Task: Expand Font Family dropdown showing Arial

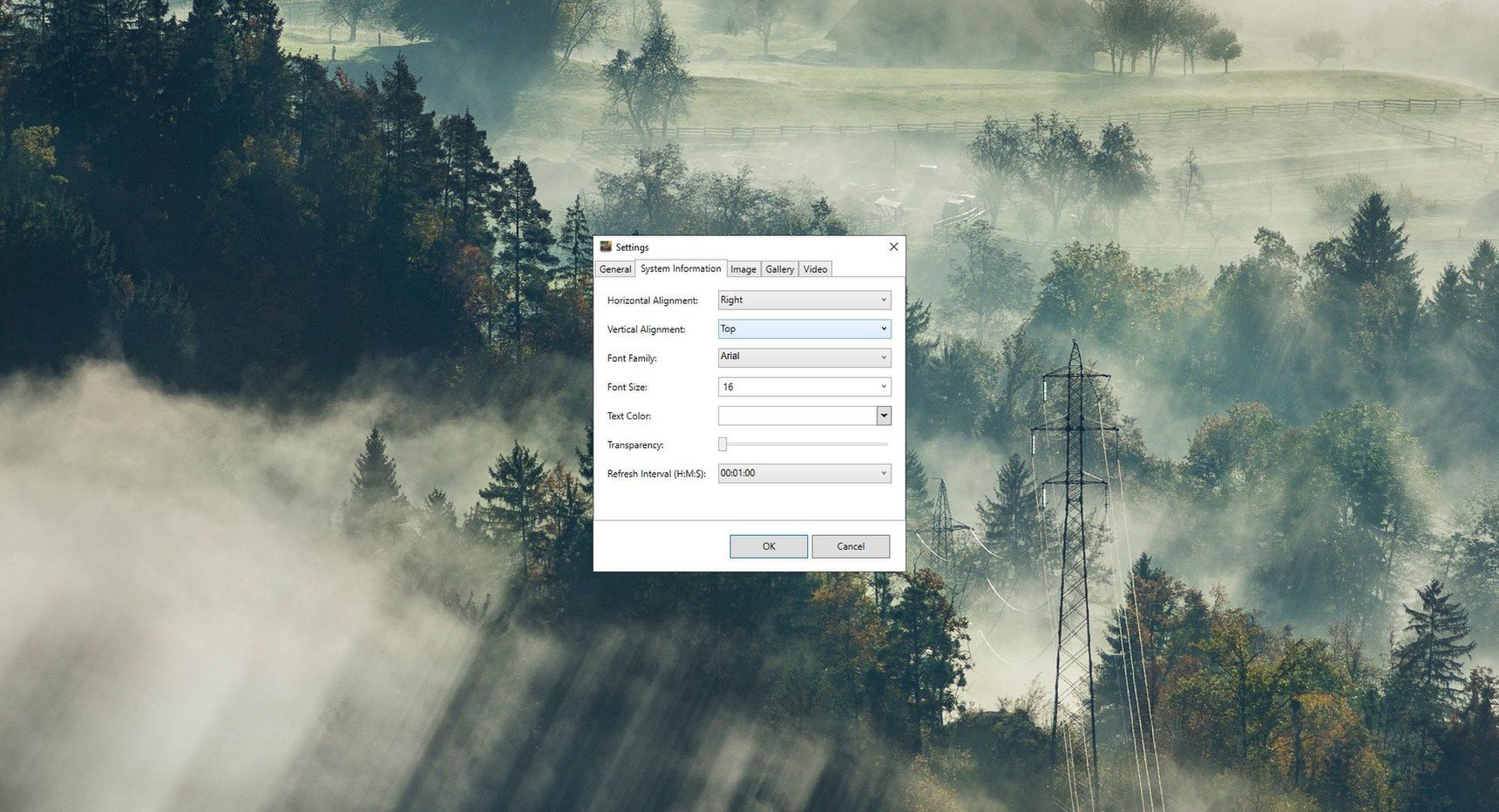Action: [x=804, y=357]
